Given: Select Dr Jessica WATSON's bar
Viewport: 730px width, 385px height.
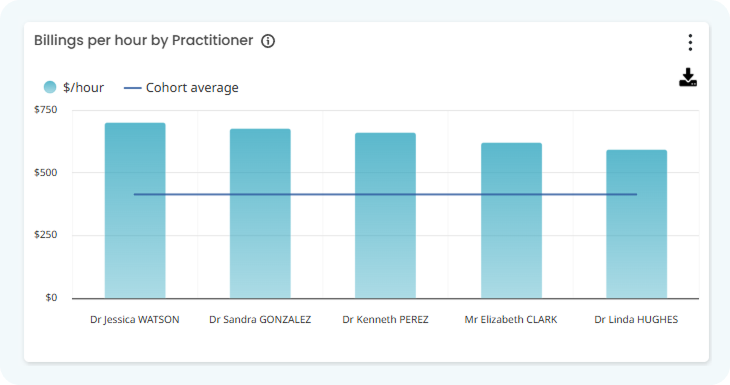Looking at the screenshot, I should coord(135,210).
